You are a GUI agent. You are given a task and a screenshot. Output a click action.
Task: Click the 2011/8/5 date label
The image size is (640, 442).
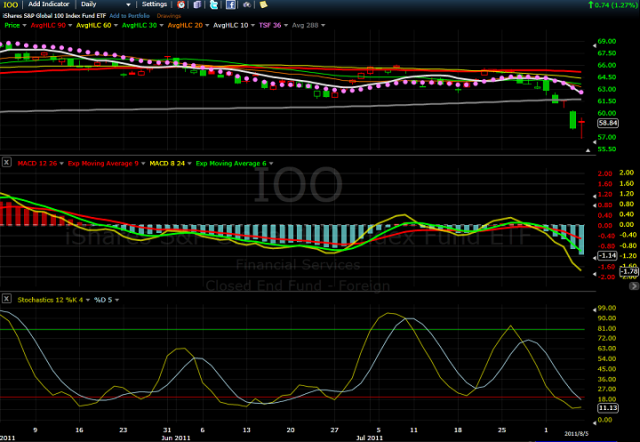click(576, 434)
